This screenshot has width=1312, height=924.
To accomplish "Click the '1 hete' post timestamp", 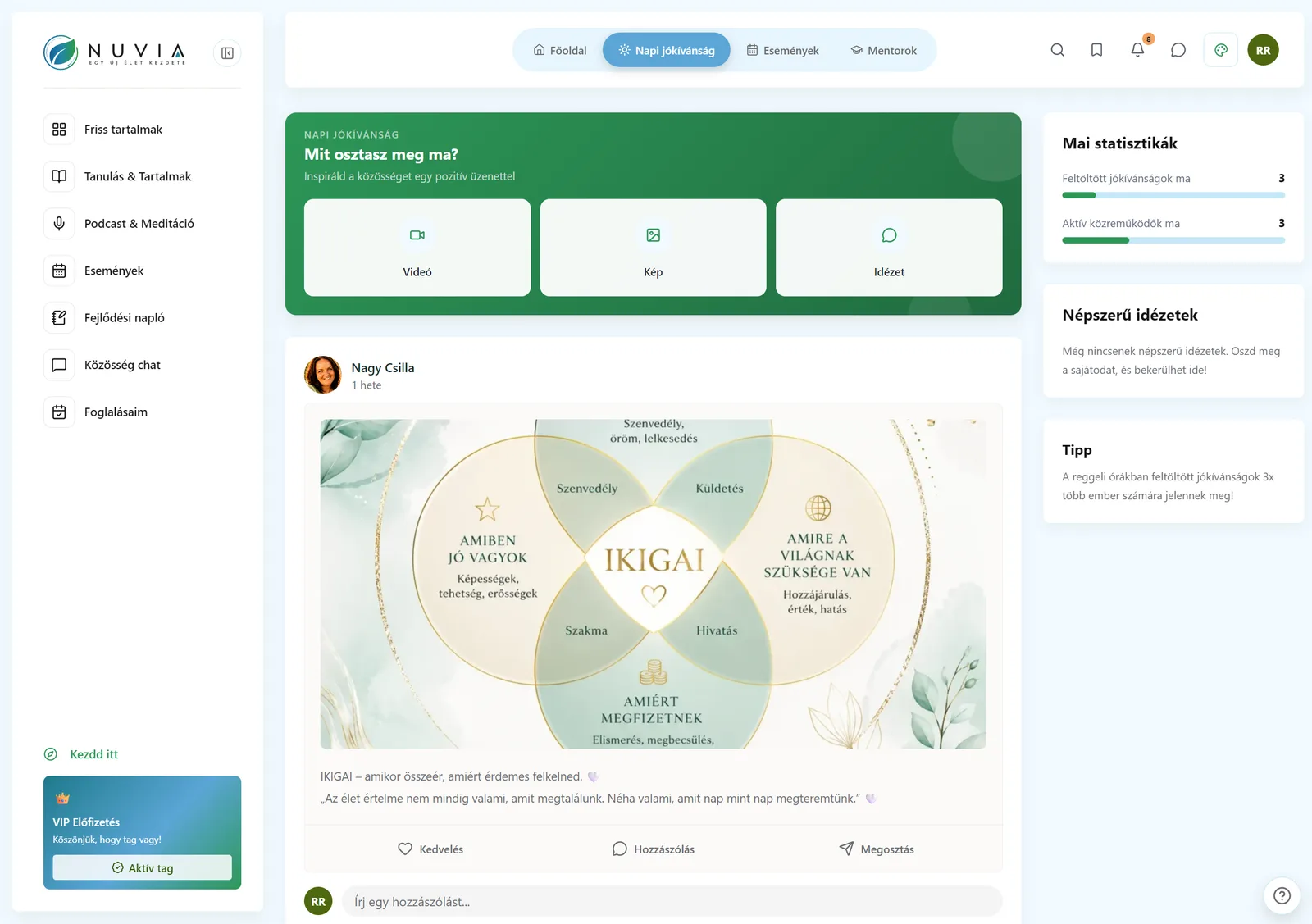I will [367, 385].
